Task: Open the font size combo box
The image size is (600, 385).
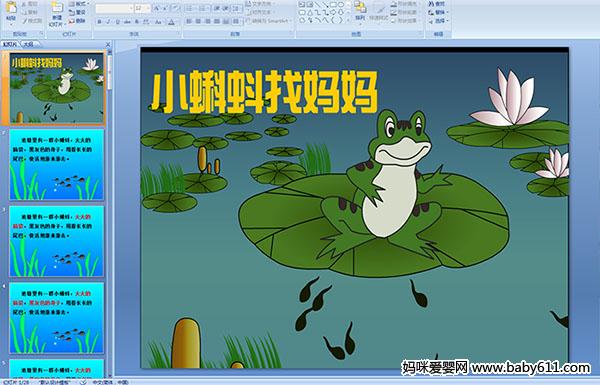Action: [x=142, y=8]
